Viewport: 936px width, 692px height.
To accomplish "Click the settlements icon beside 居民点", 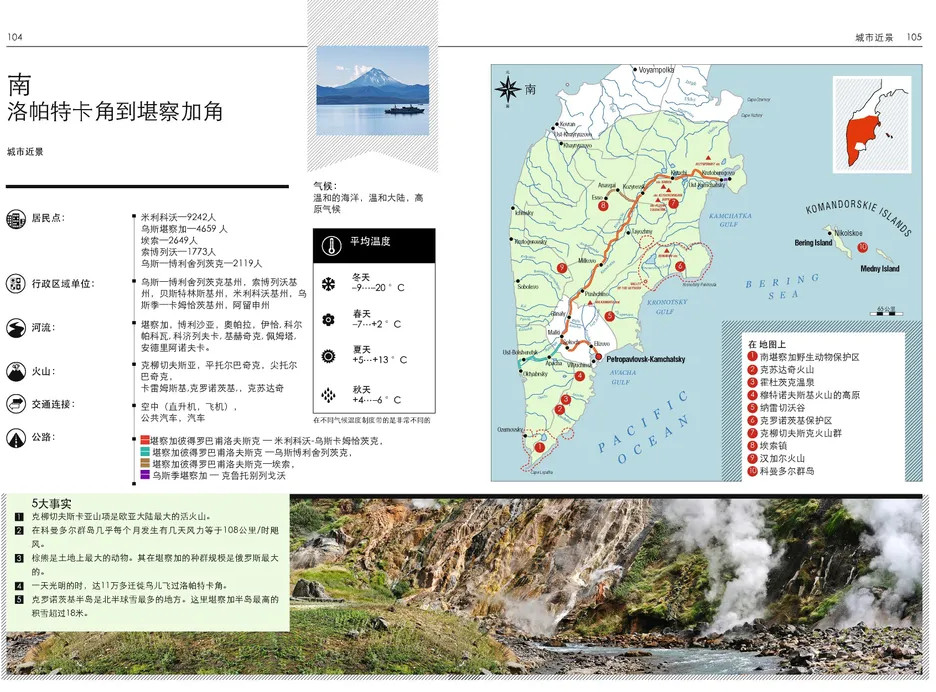I will click(x=16, y=221).
